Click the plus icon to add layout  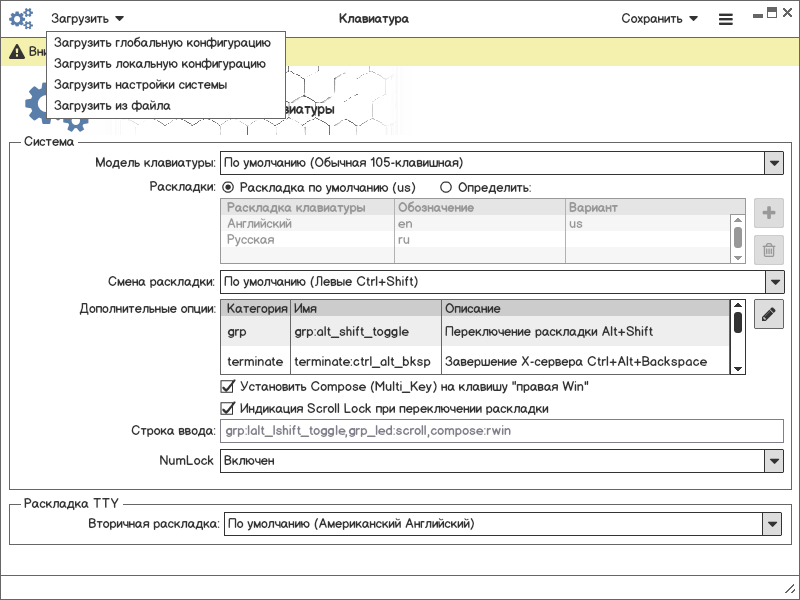(x=769, y=213)
